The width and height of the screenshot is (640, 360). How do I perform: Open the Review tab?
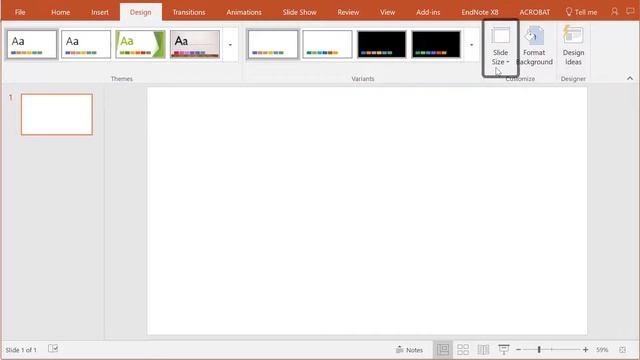pyautogui.click(x=348, y=12)
